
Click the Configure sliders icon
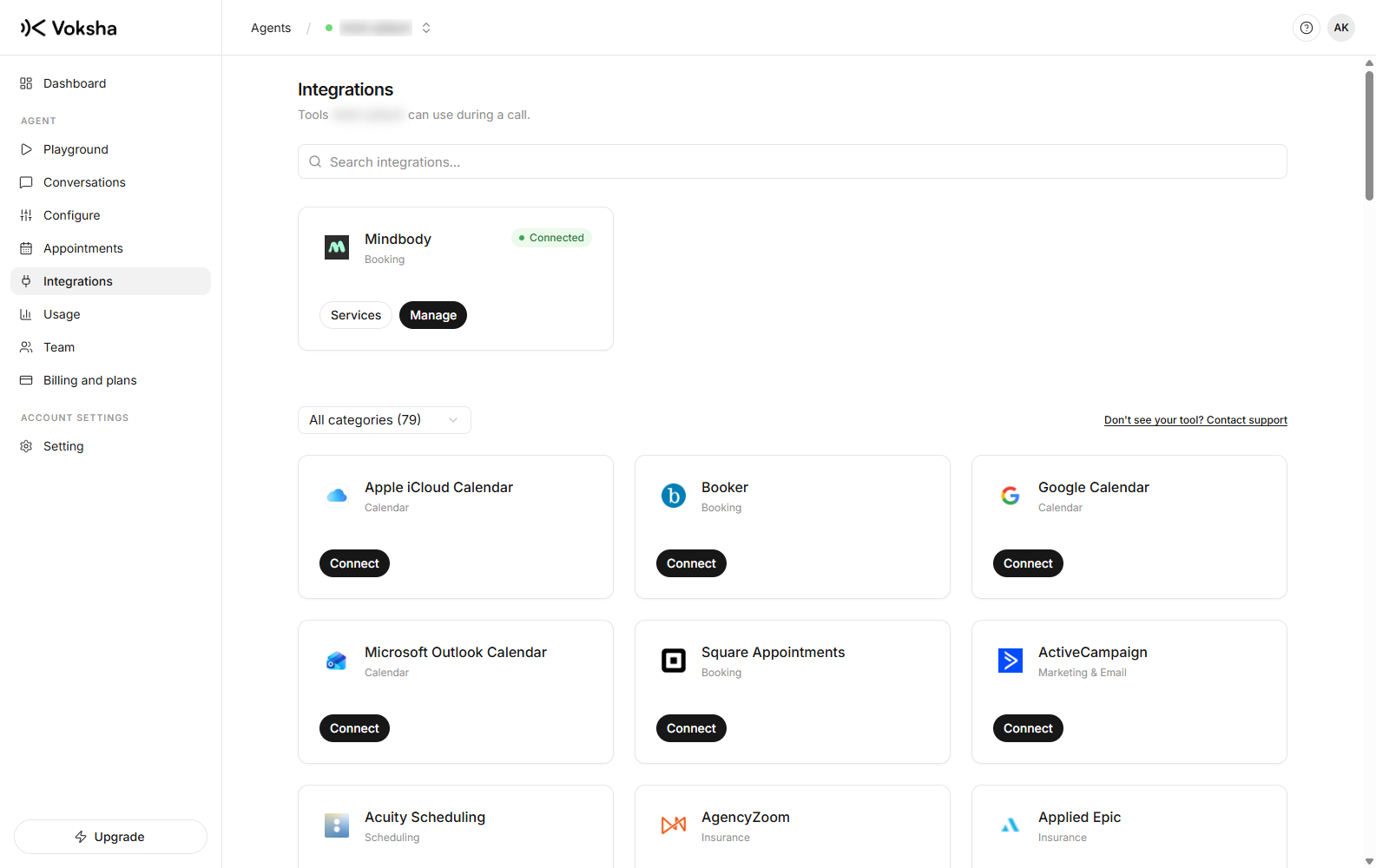point(26,215)
